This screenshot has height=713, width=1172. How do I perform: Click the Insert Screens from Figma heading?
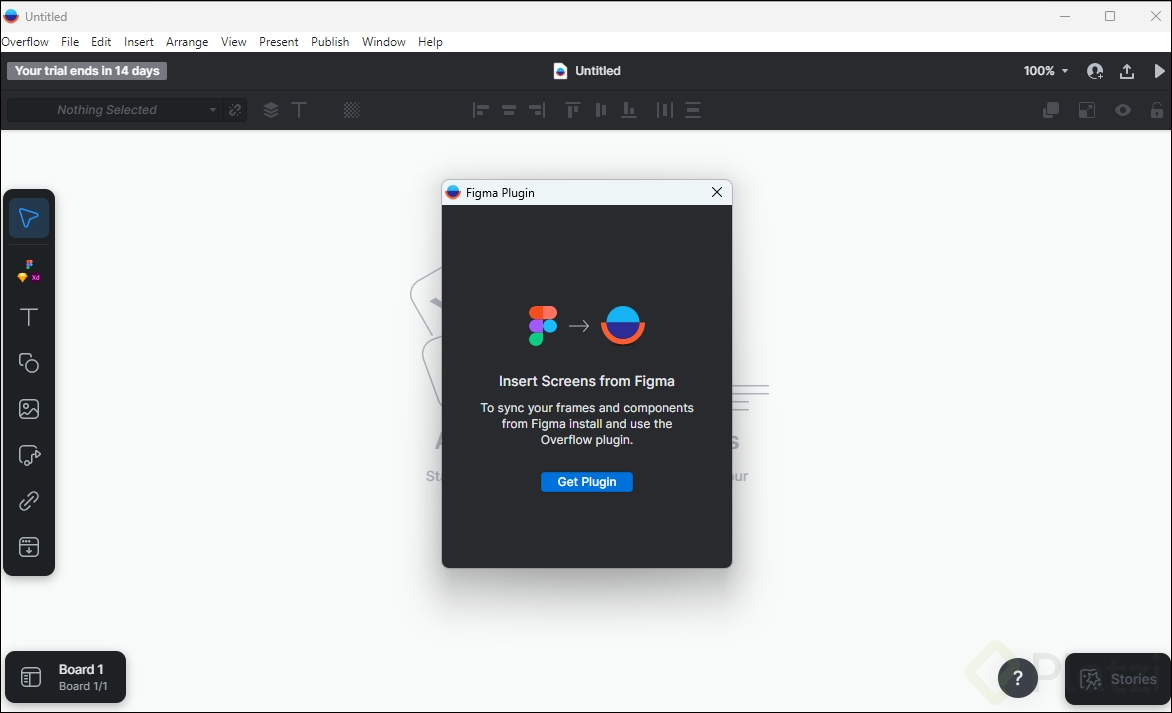pos(587,381)
